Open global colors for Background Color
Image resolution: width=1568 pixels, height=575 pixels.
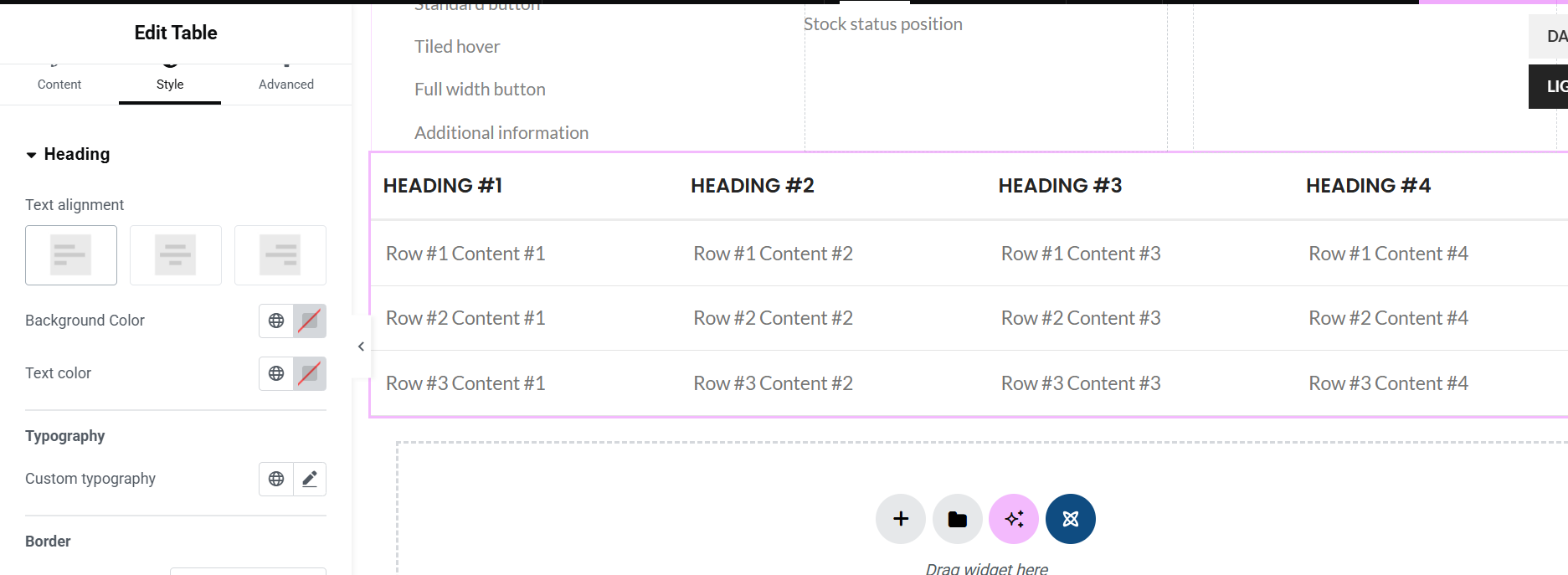276,321
